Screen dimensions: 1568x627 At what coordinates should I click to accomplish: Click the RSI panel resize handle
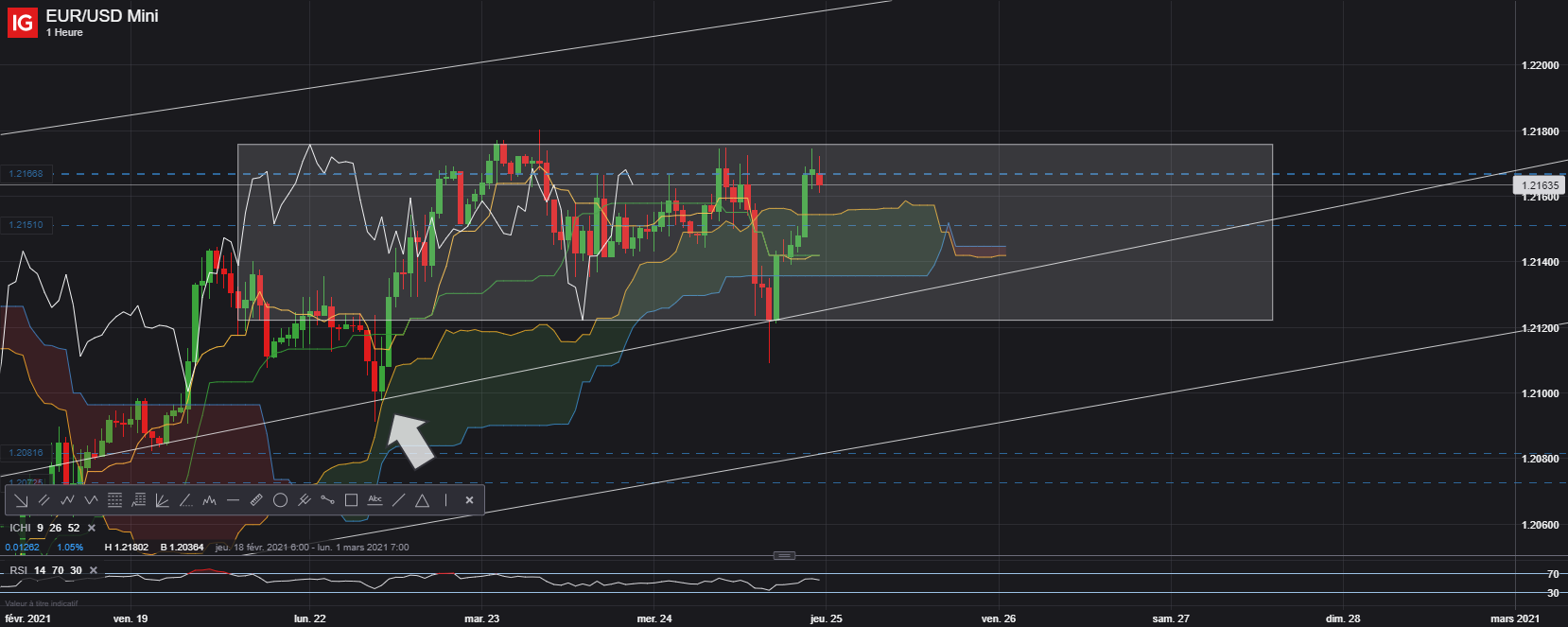[x=784, y=555]
